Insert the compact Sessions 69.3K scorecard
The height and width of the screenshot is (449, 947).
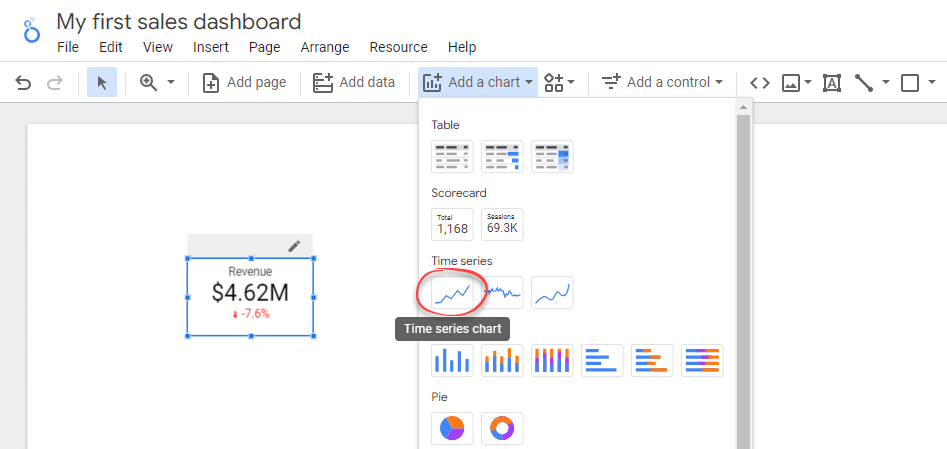point(502,224)
